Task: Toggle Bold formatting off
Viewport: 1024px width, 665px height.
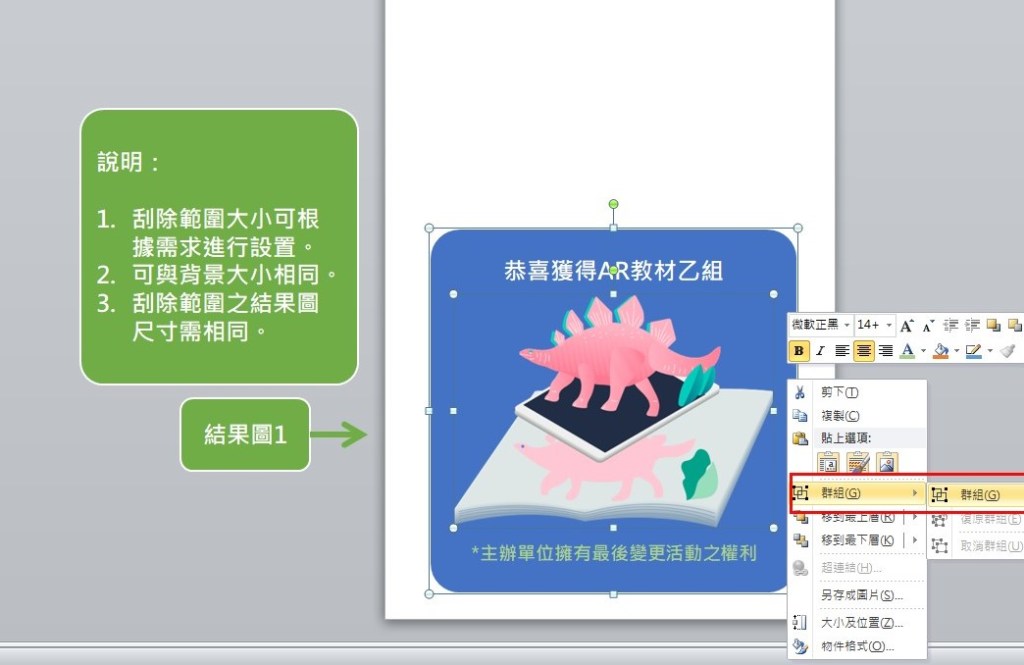Action: [799, 351]
